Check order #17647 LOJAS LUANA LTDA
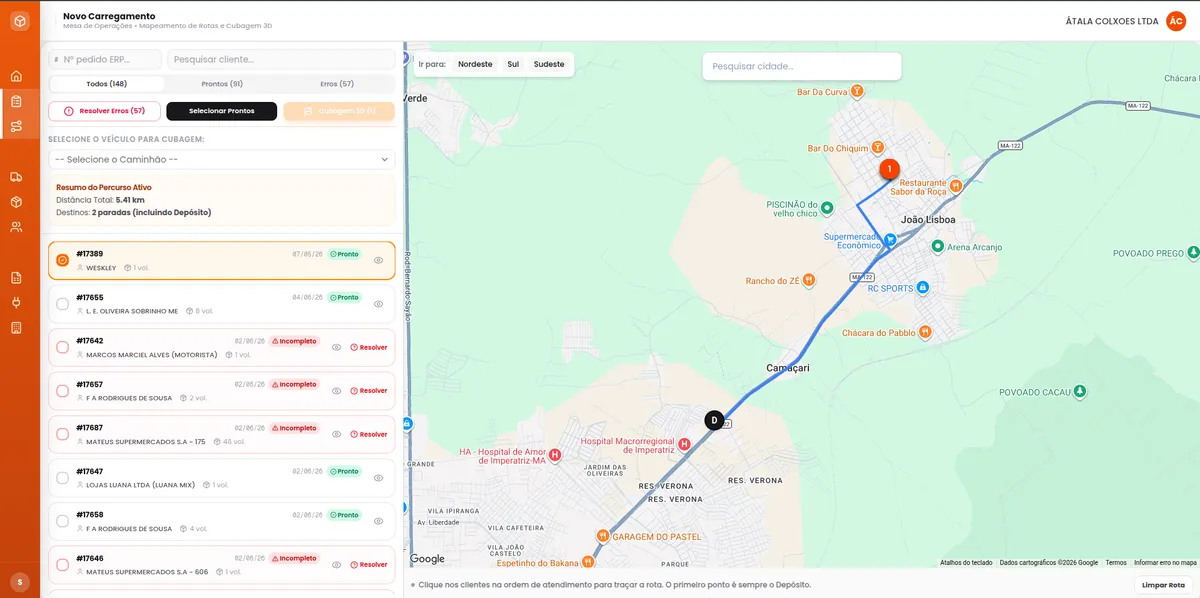Image resolution: width=1200 pixels, height=598 pixels. pos(62,477)
